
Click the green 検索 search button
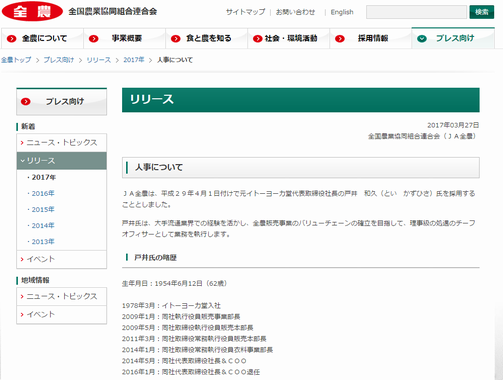[x=482, y=12]
